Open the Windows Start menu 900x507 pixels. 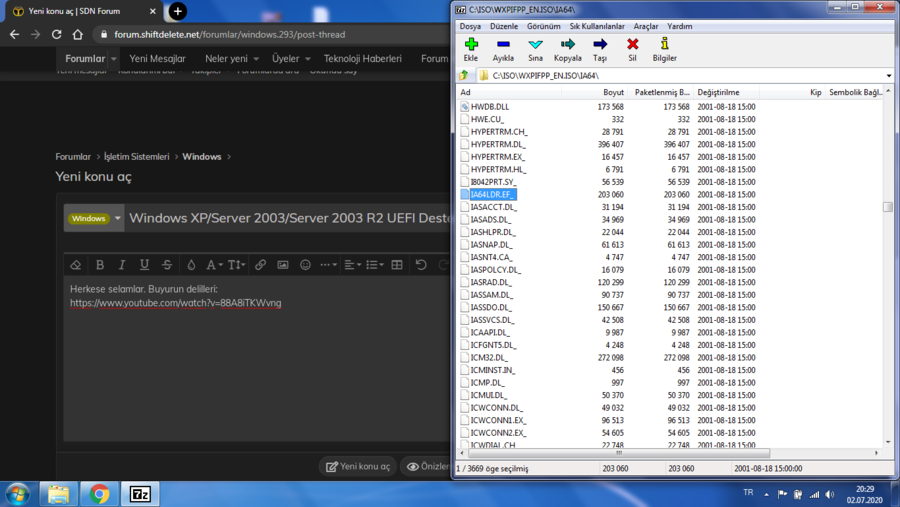point(17,494)
